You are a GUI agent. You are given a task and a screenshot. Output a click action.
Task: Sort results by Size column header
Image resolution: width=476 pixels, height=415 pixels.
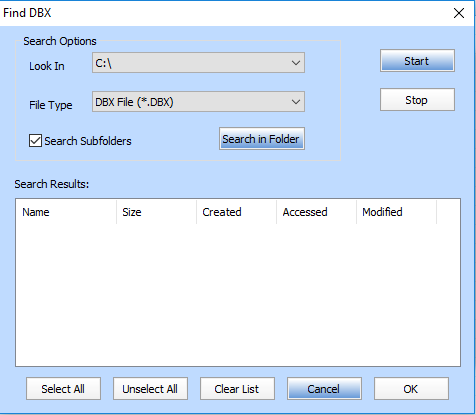pyautogui.click(x=157, y=212)
